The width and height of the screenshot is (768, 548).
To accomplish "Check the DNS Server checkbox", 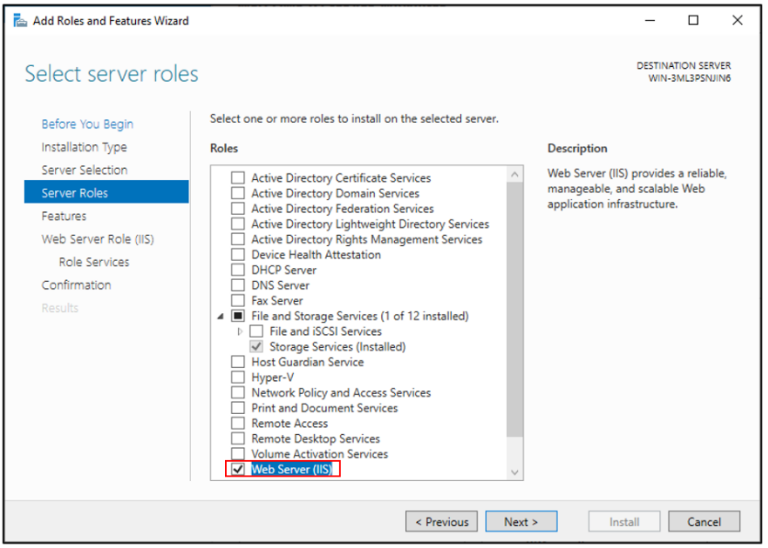I will click(238, 285).
